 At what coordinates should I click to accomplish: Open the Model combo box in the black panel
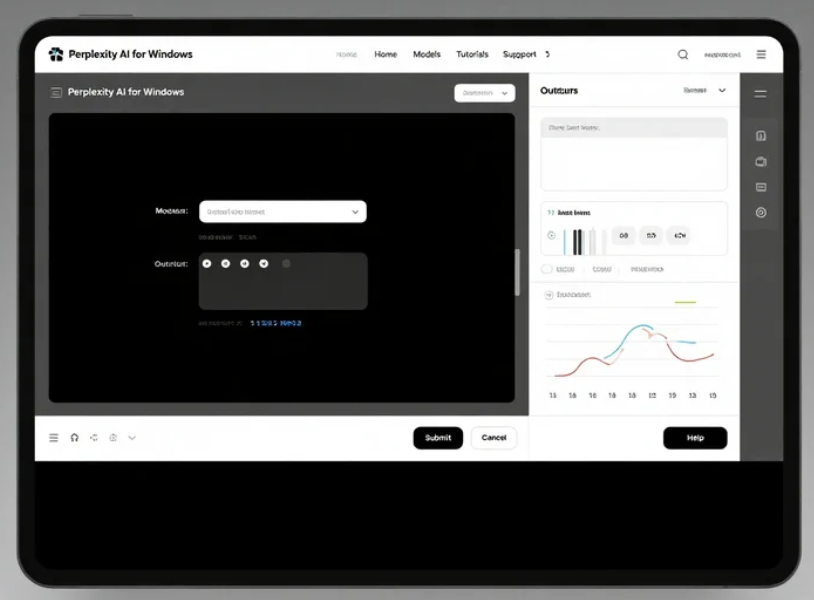pyautogui.click(x=283, y=212)
